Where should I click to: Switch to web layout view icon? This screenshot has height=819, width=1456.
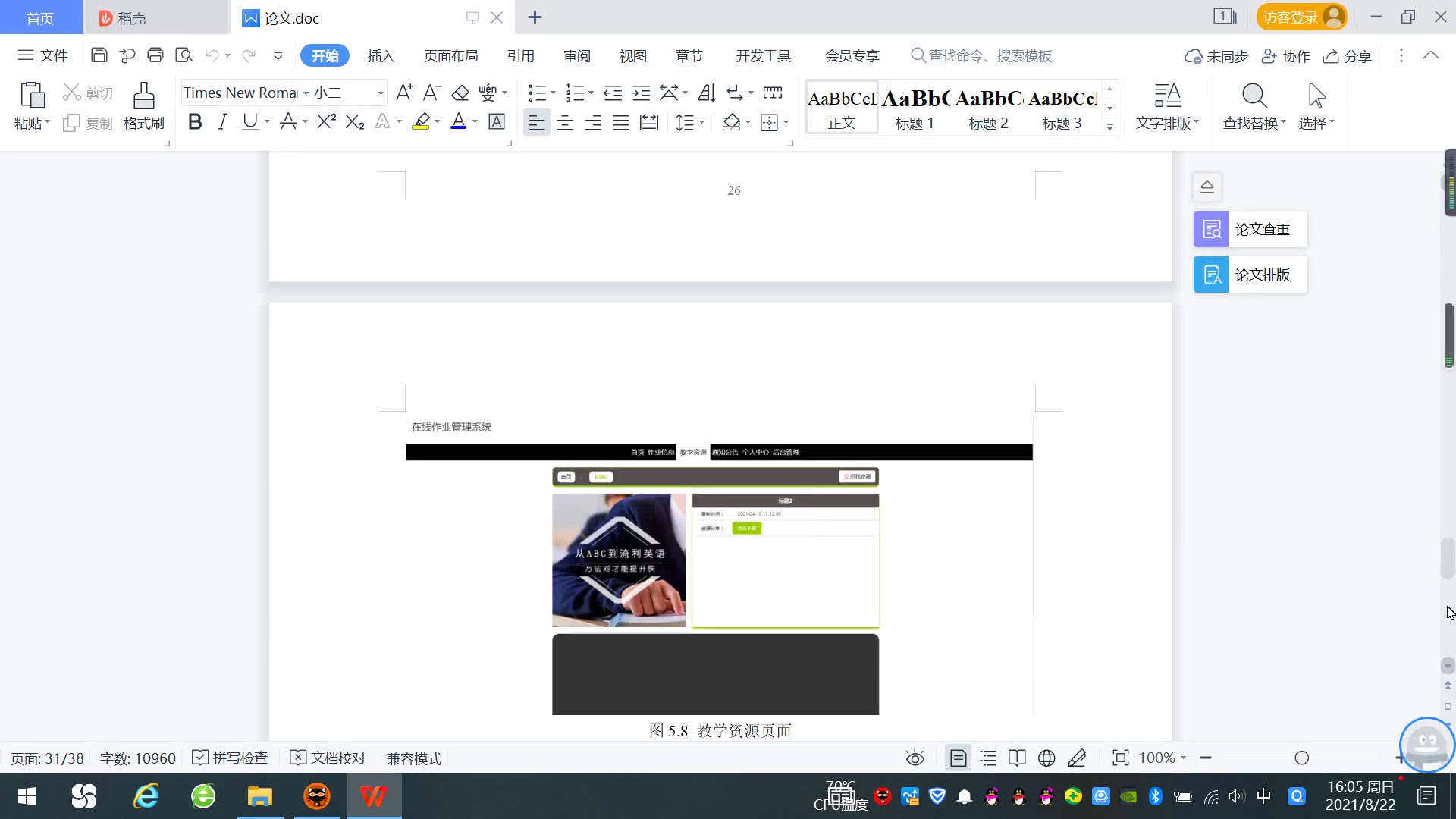pos(1046,758)
